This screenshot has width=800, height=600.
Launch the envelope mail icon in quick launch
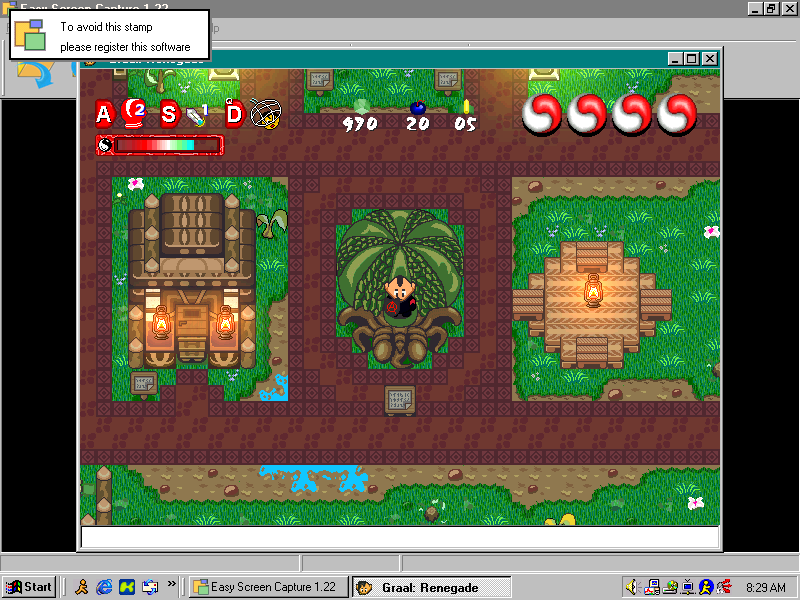click(150, 587)
